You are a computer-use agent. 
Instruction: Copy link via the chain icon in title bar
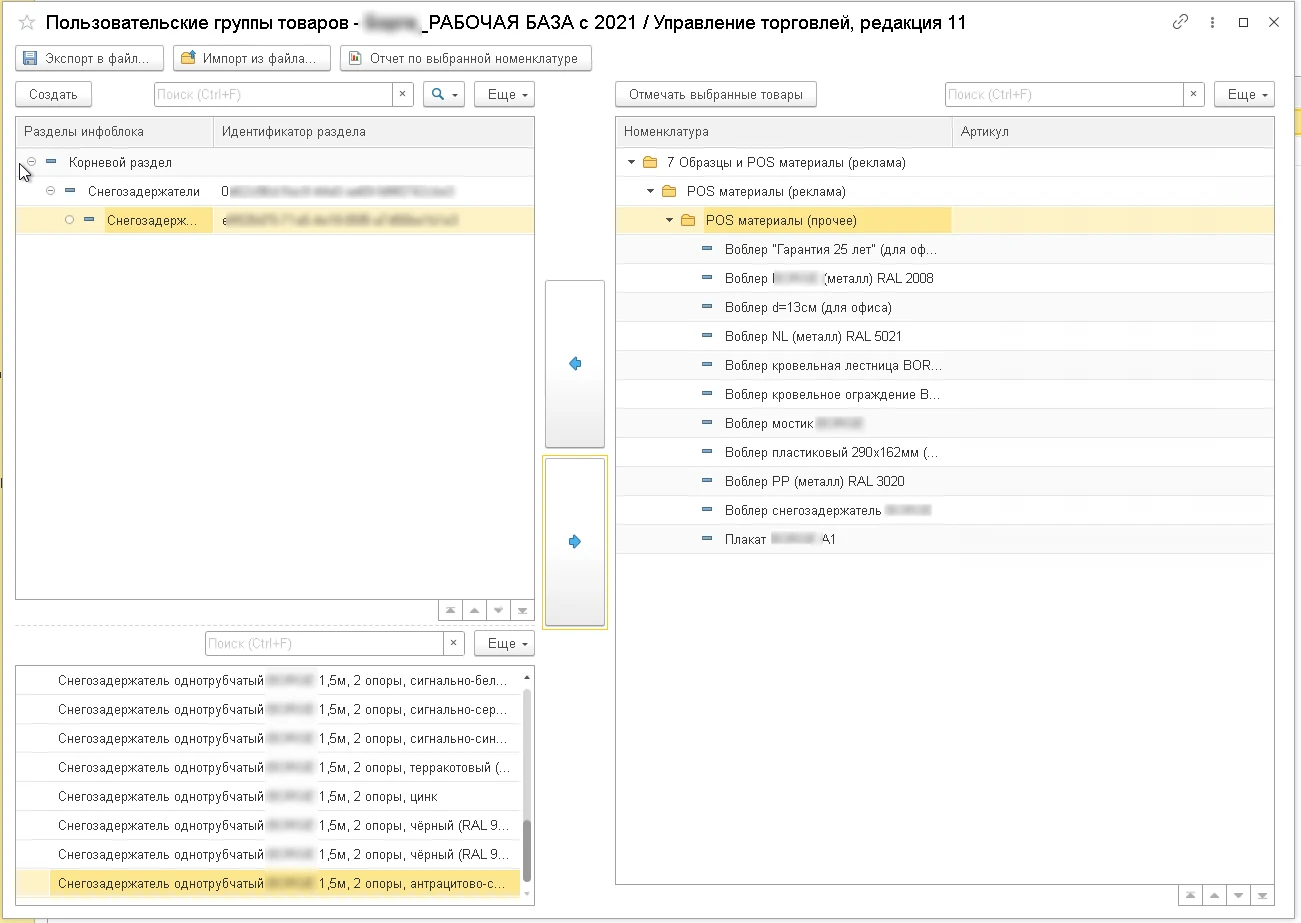(x=1181, y=22)
